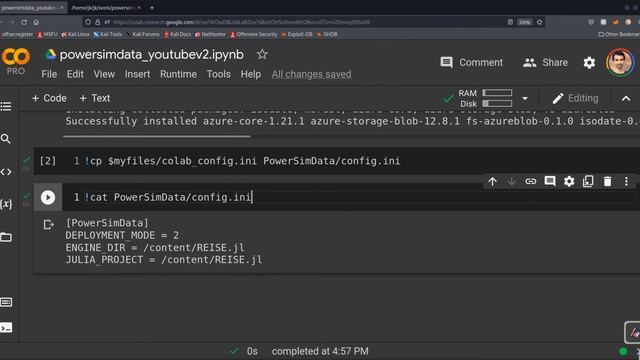
Task: Delete the selected cell with trash icon
Action: [607, 182]
